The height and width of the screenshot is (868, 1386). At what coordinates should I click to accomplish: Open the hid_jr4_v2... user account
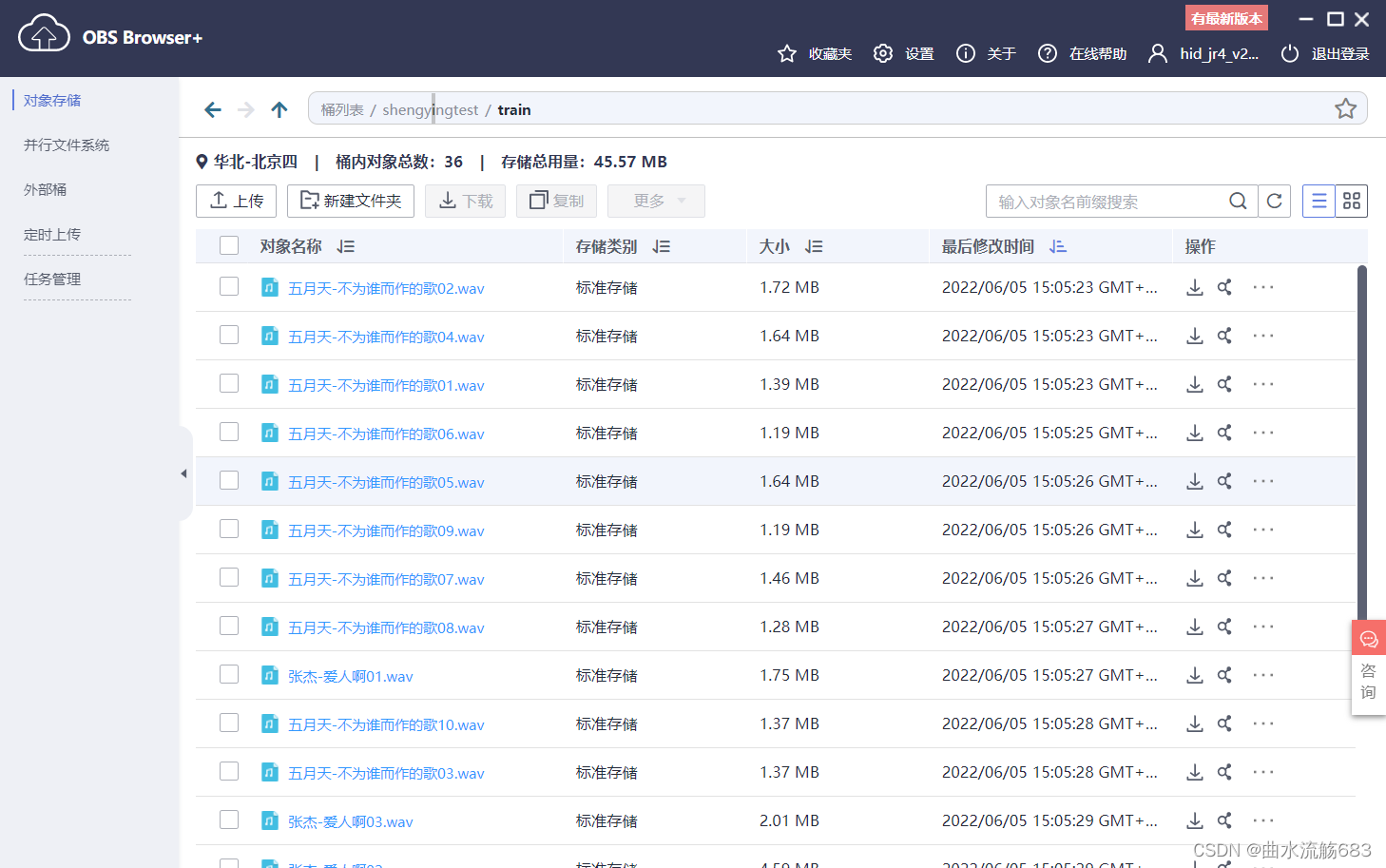(x=1203, y=54)
